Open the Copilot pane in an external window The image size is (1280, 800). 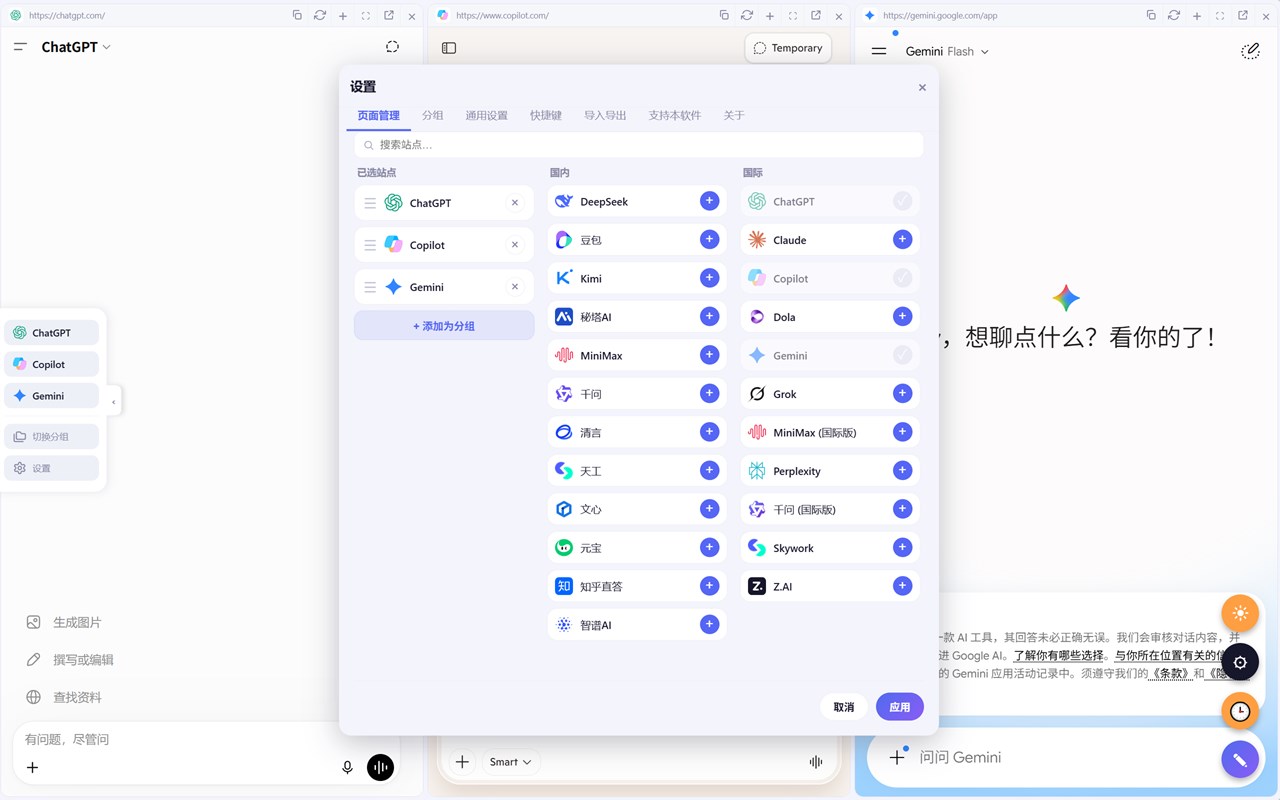pos(816,16)
